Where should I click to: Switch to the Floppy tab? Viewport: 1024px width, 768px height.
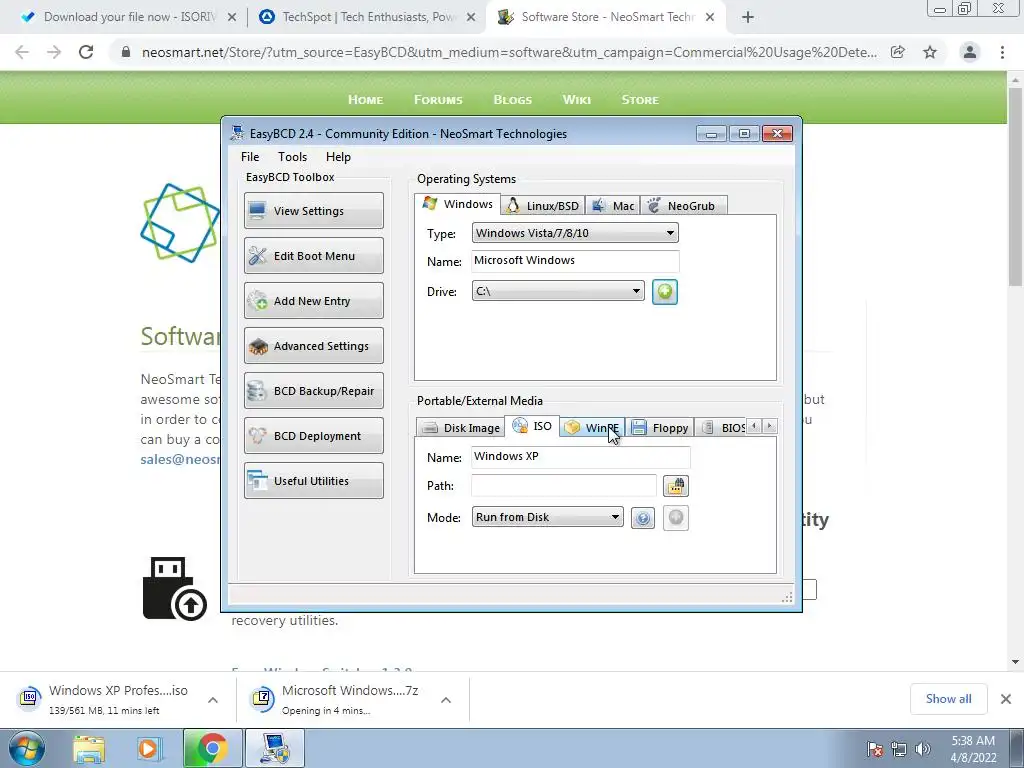tap(660, 428)
